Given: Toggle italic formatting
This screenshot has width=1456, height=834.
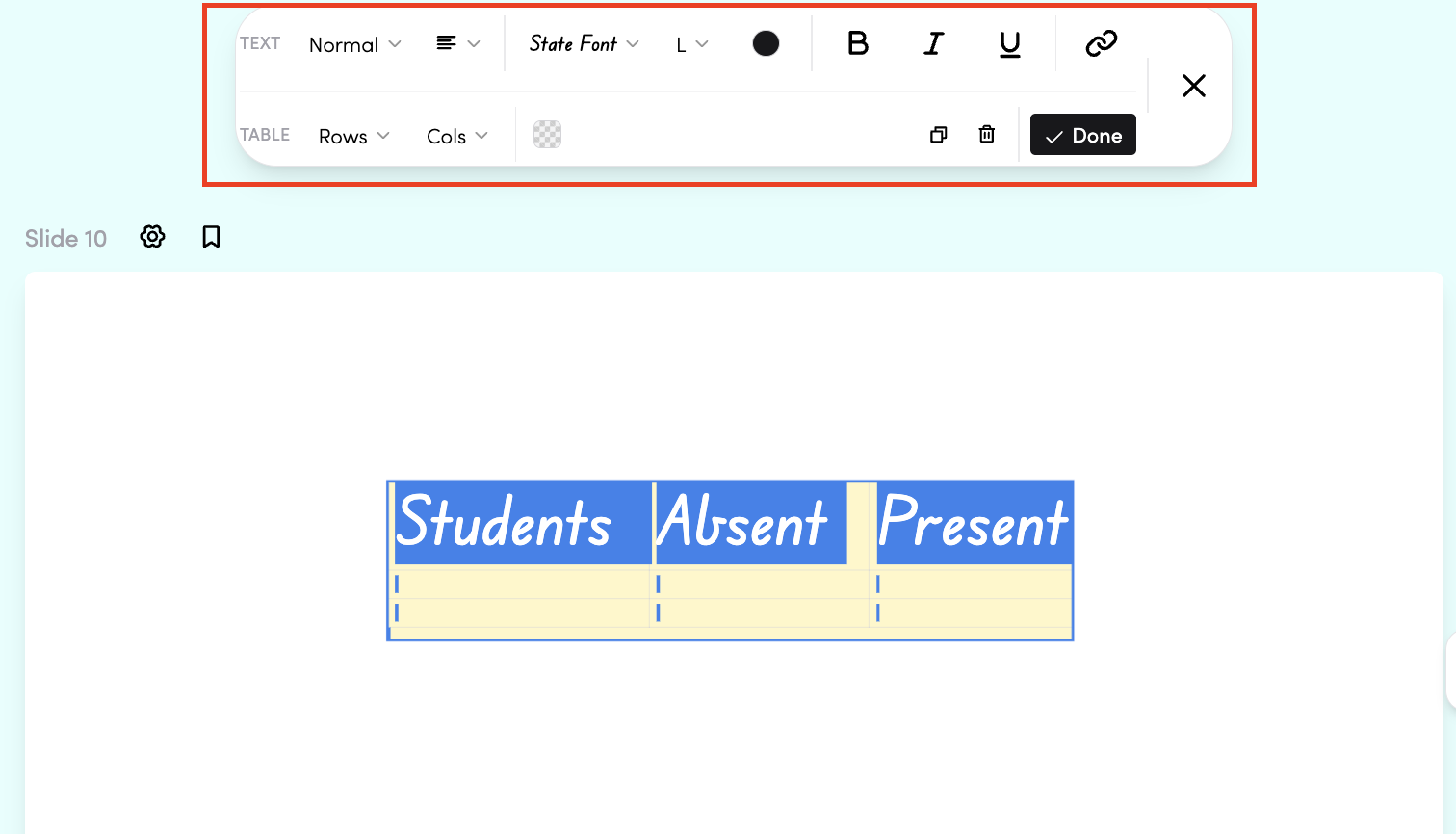Looking at the screenshot, I should coord(933,43).
